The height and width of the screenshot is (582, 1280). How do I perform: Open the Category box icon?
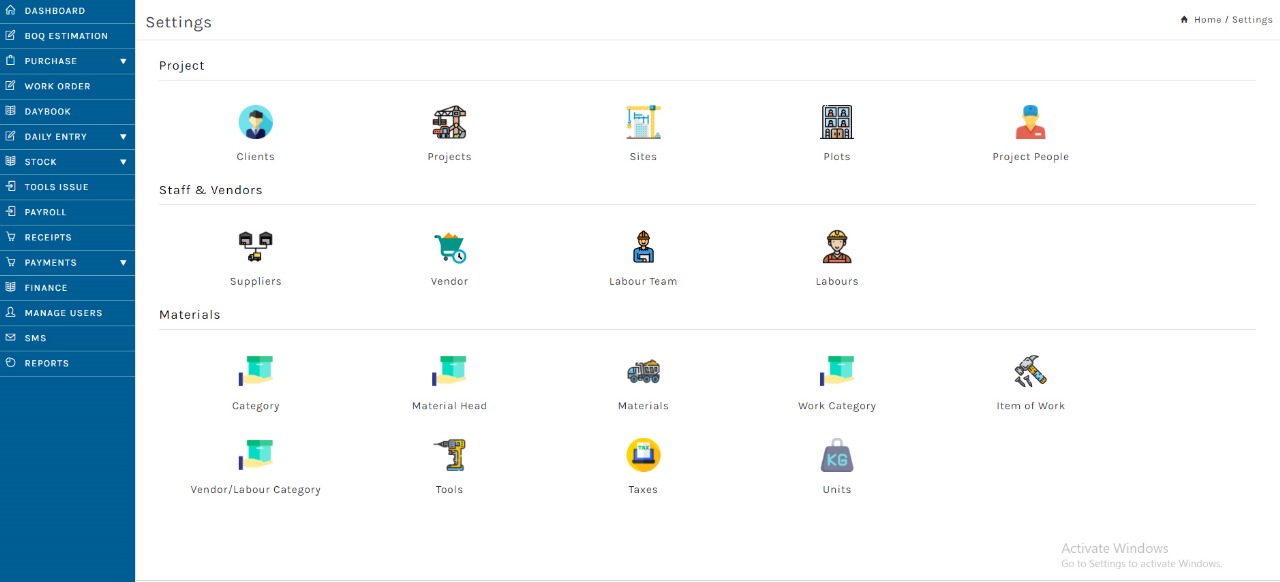point(255,371)
